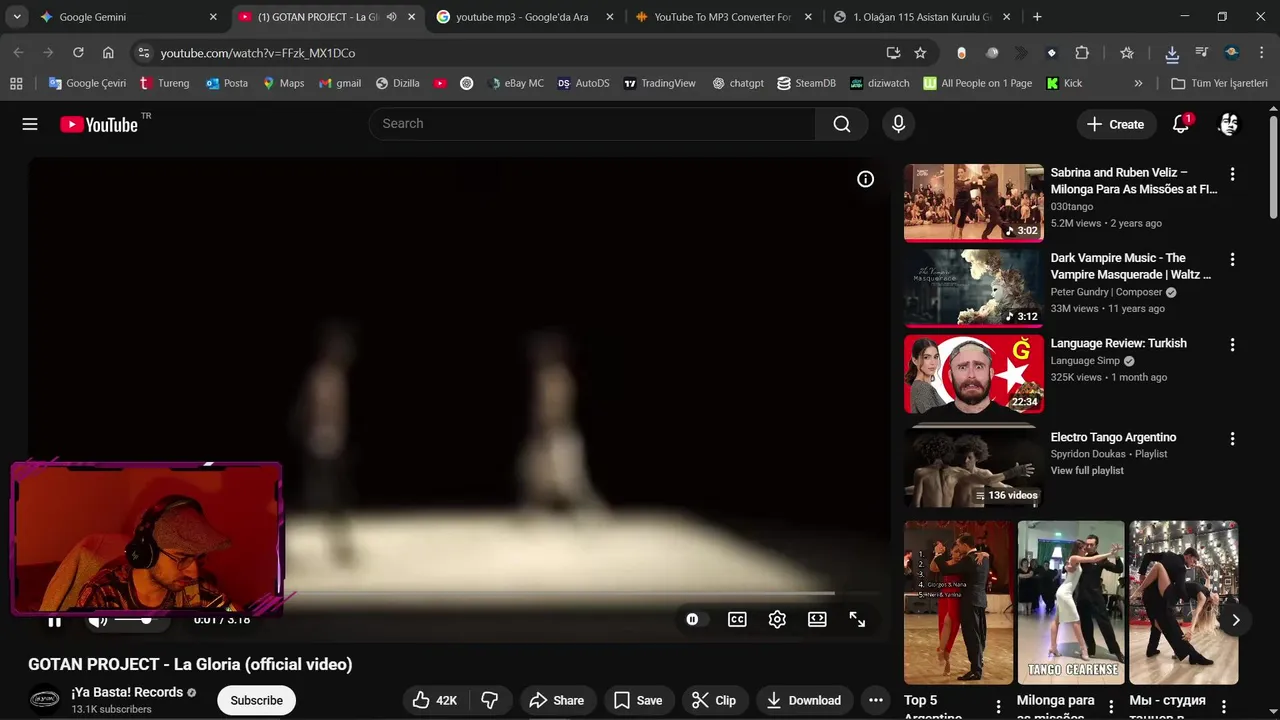Create a Clip from the video
Viewport: 1280px width, 720px height.
pos(714,700)
